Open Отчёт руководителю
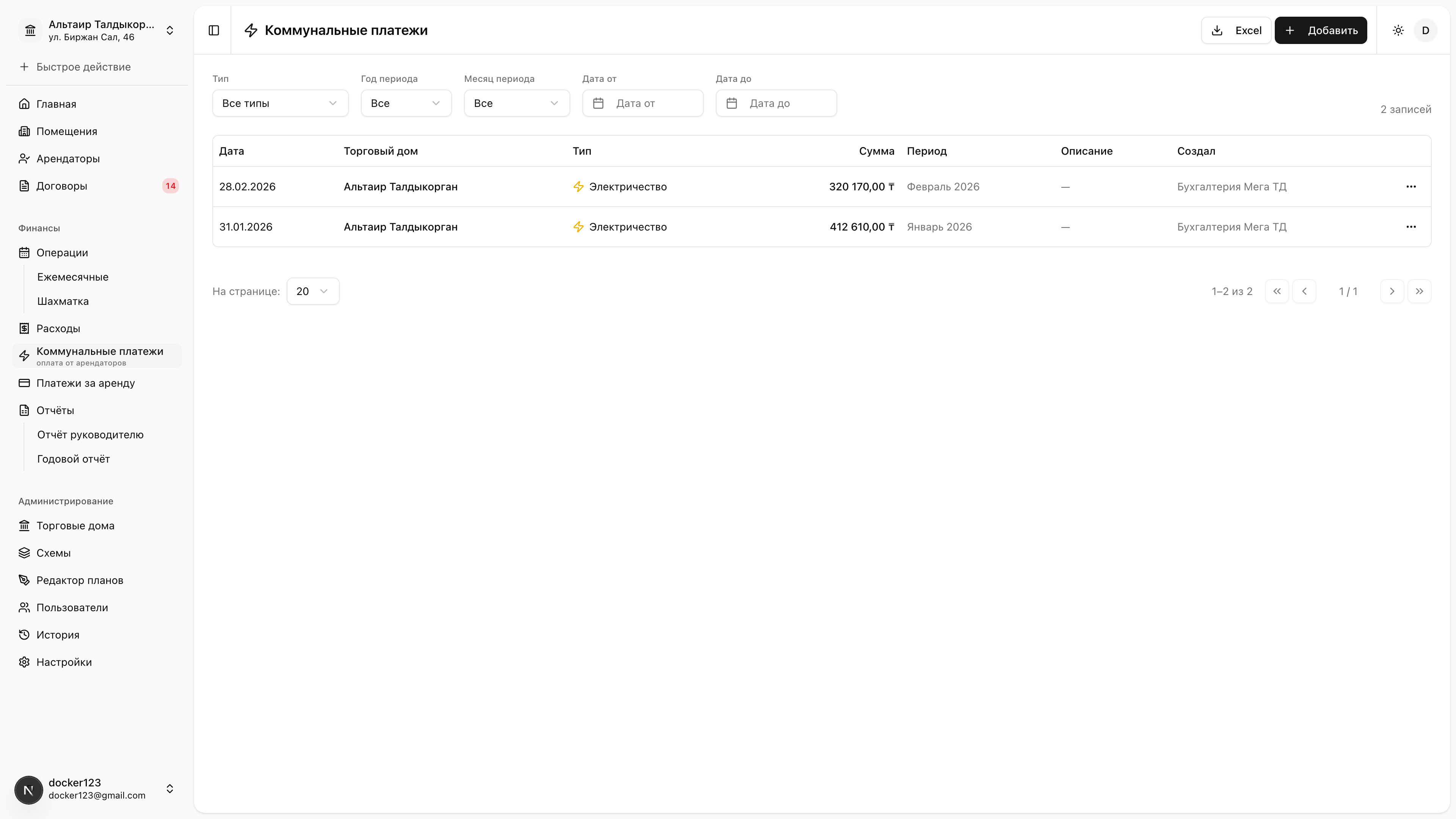 (91, 435)
